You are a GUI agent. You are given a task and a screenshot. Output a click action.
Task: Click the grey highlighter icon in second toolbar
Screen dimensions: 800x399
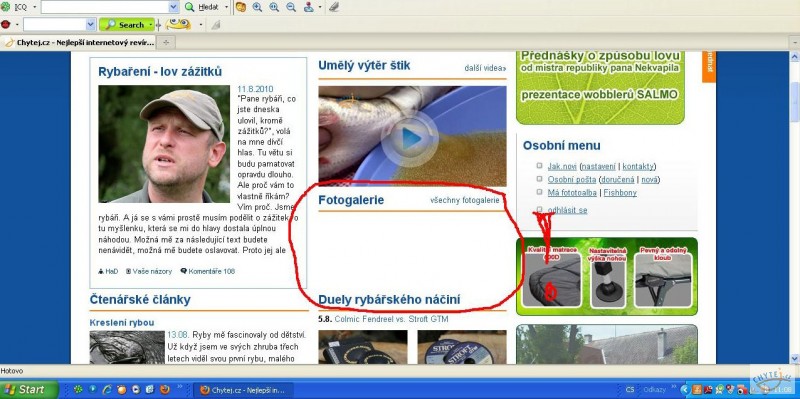pos(216,24)
